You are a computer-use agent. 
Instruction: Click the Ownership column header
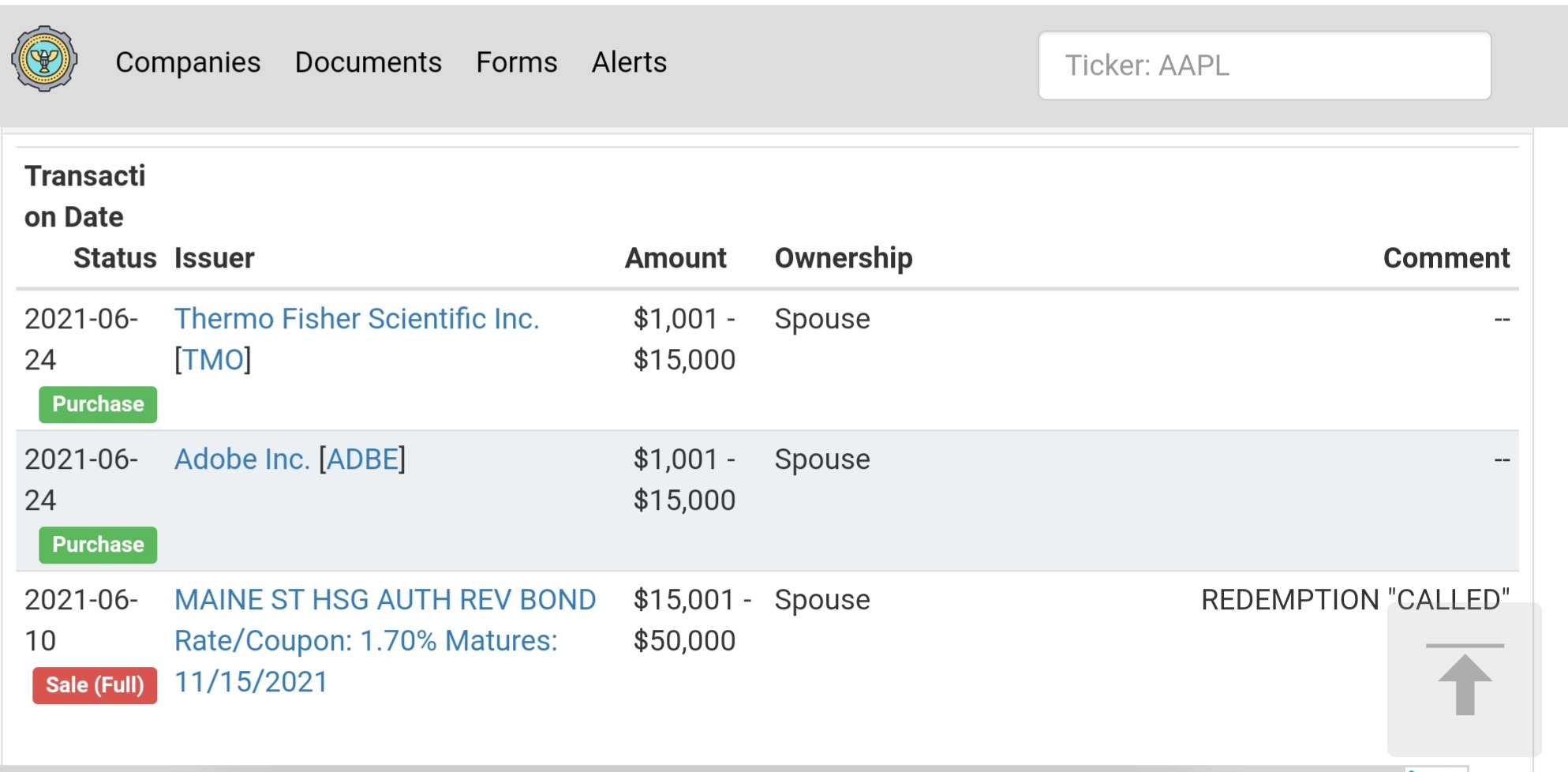tap(843, 258)
